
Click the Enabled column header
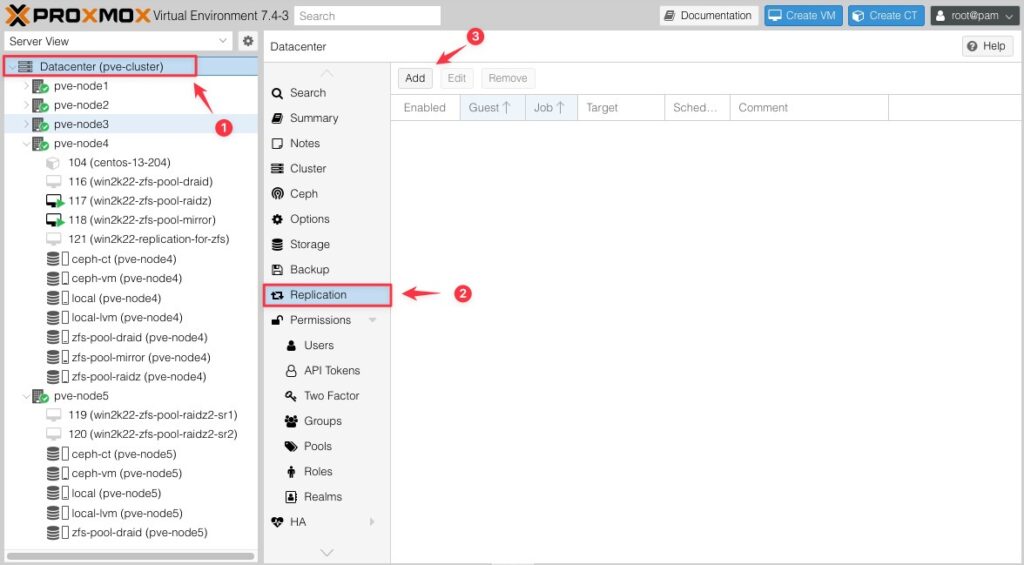pos(426,108)
